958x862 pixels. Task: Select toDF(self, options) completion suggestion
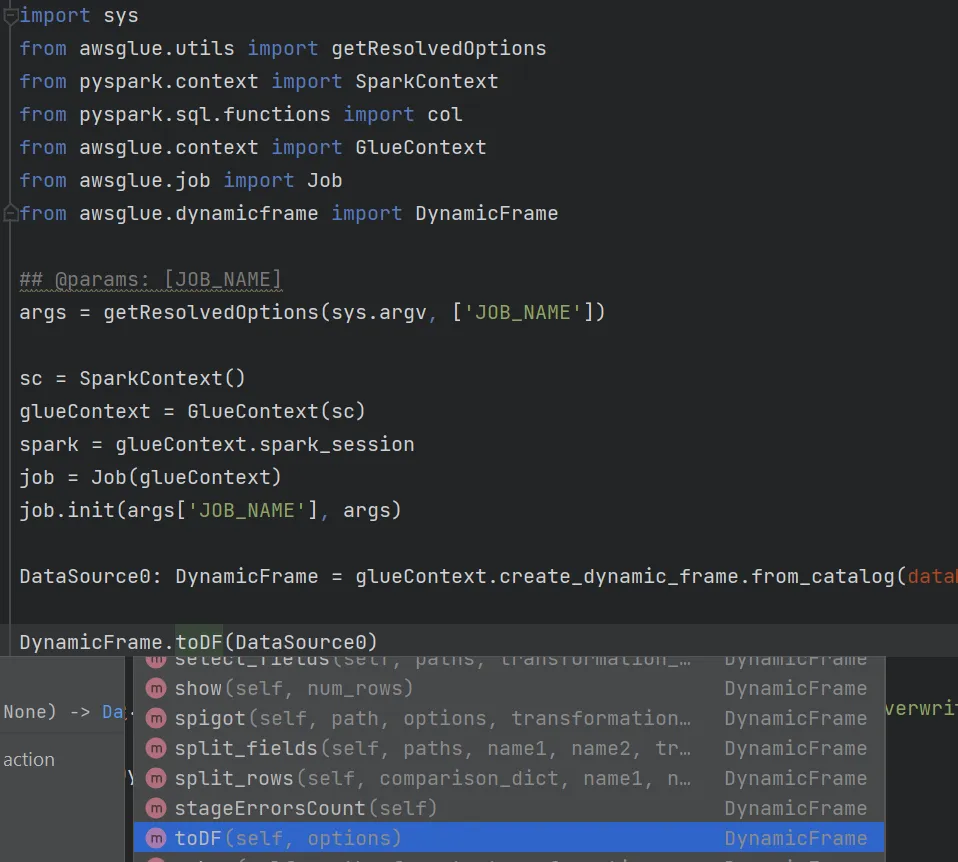point(508,838)
